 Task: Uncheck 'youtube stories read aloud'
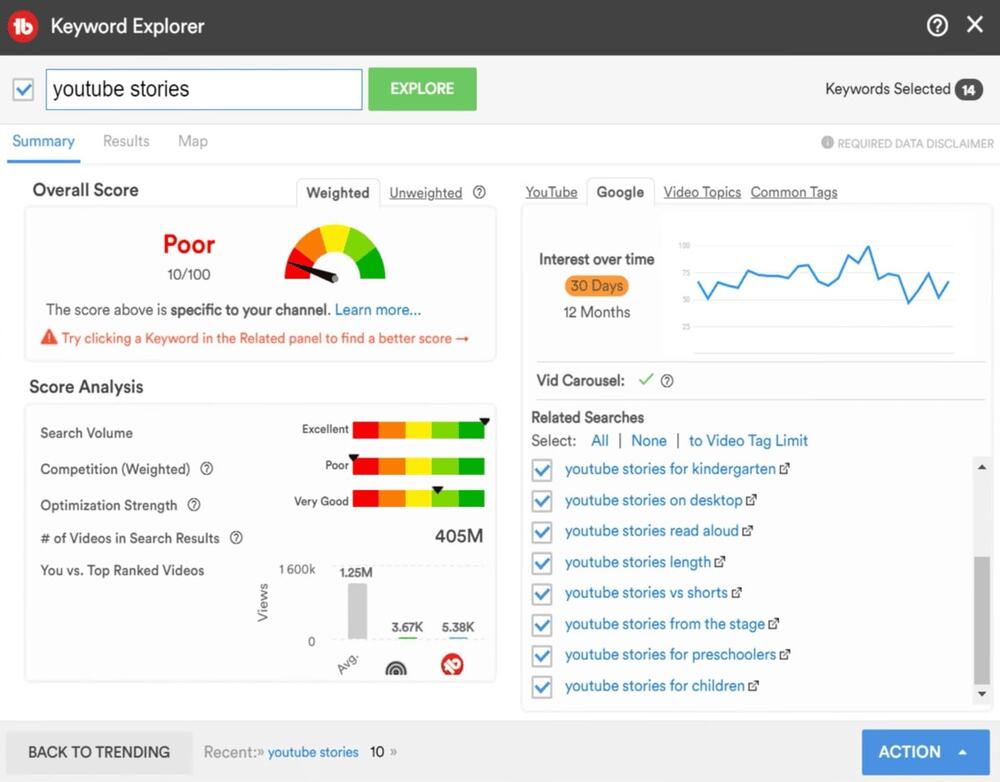(x=542, y=532)
